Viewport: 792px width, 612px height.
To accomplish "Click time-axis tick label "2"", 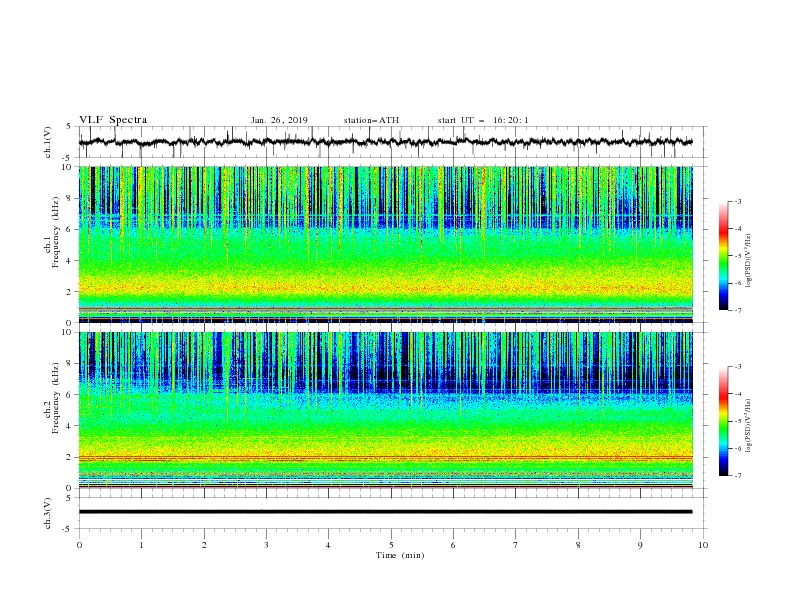I will click(x=204, y=545).
